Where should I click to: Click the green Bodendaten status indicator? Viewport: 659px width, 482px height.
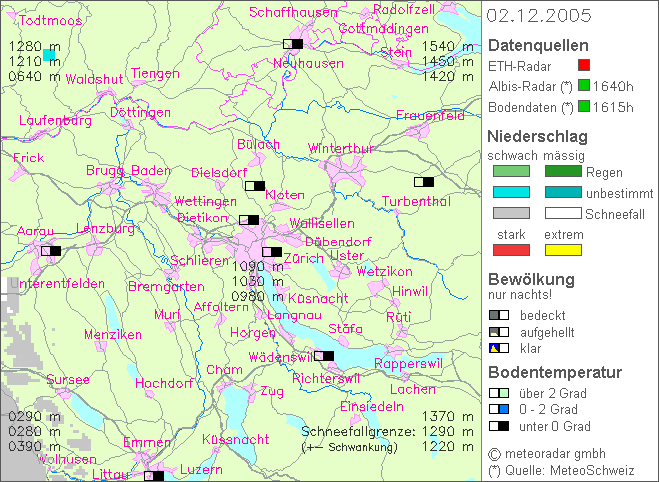[x=584, y=106]
